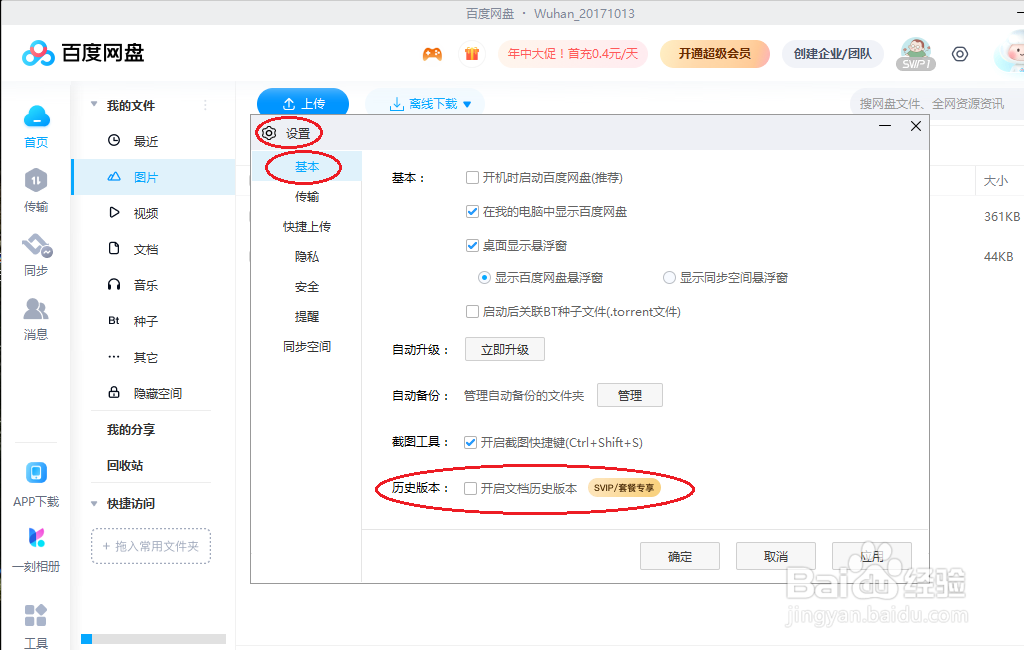The width and height of the screenshot is (1024, 650).
Task: Select 隐藏空间 in file tree
Action: 153,393
